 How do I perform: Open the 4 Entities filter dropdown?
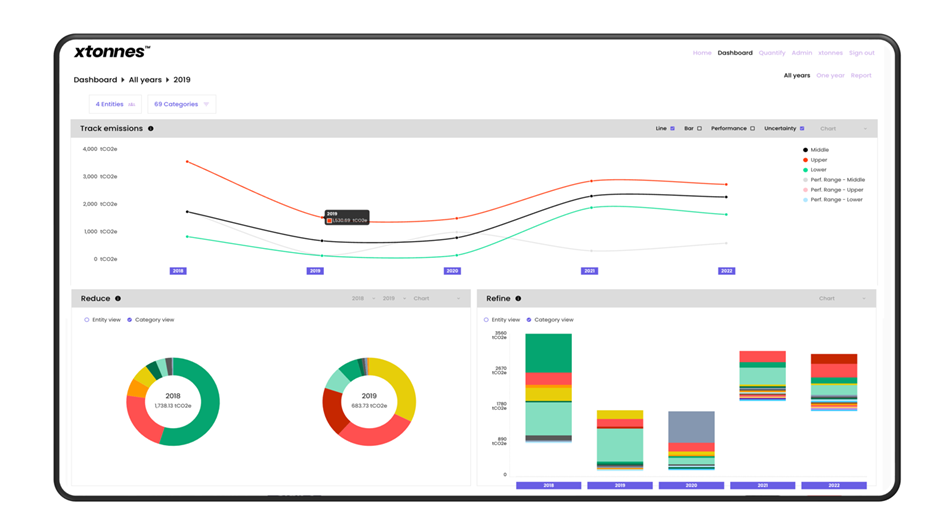pos(115,104)
